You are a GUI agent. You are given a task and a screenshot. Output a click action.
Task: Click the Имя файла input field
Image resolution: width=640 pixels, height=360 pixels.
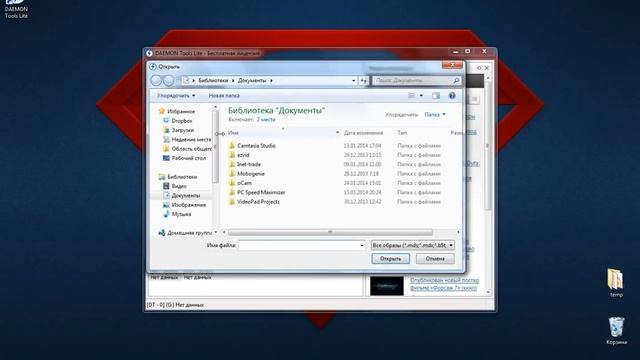(302, 245)
